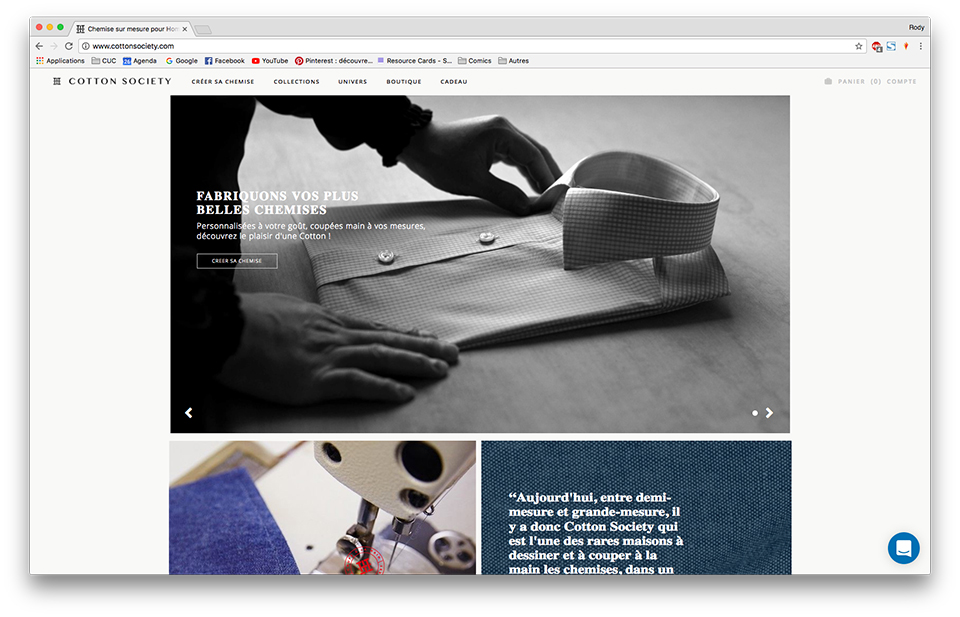Click the blue extension icon in toolbar
The height and width of the screenshot is (617, 960).
click(891, 46)
